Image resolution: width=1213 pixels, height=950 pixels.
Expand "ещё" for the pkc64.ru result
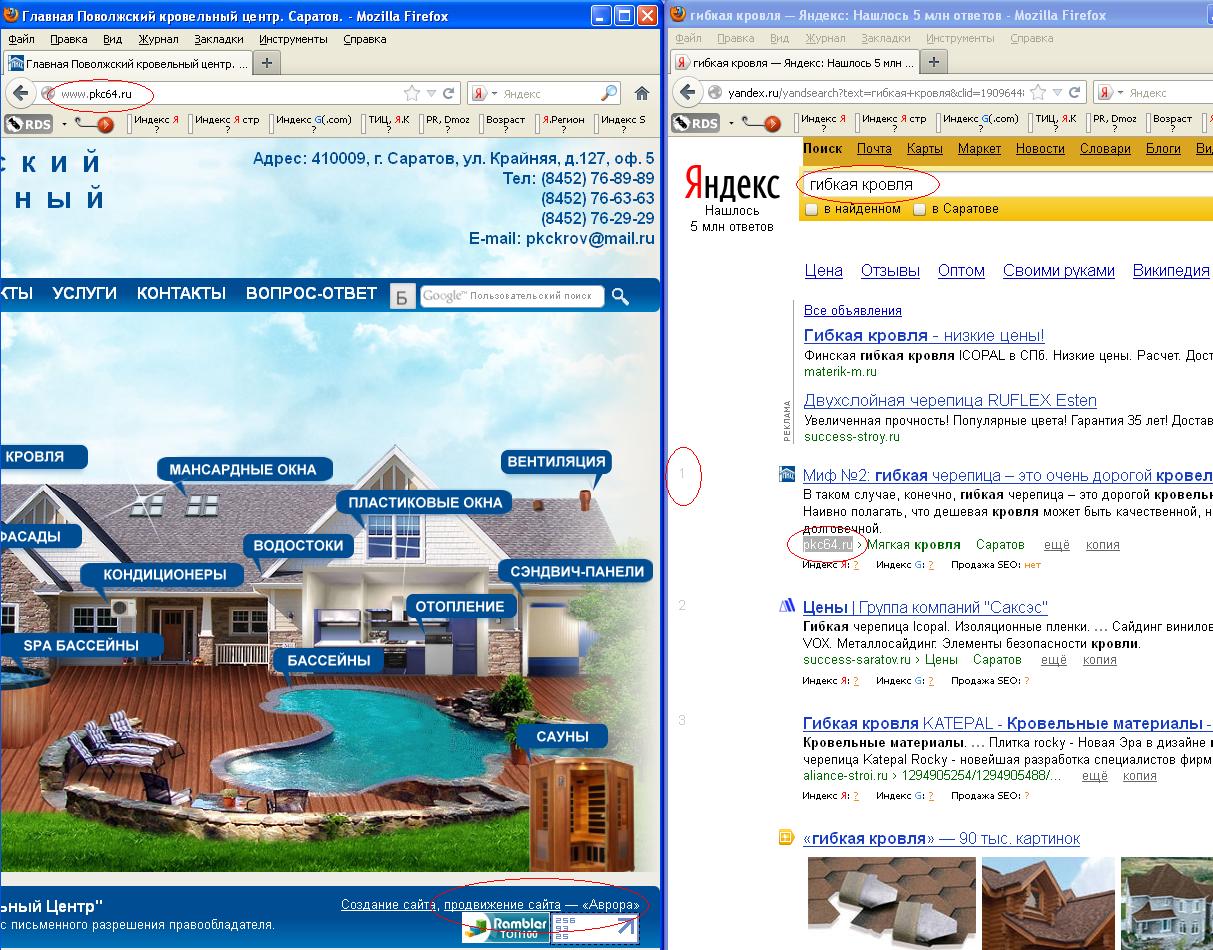click(1056, 545)
